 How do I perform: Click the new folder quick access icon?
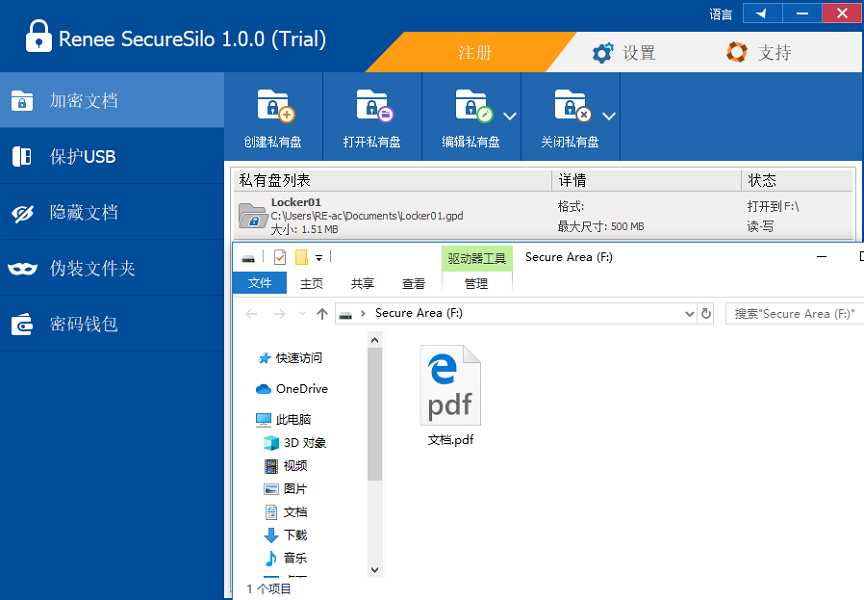point(301,257)
